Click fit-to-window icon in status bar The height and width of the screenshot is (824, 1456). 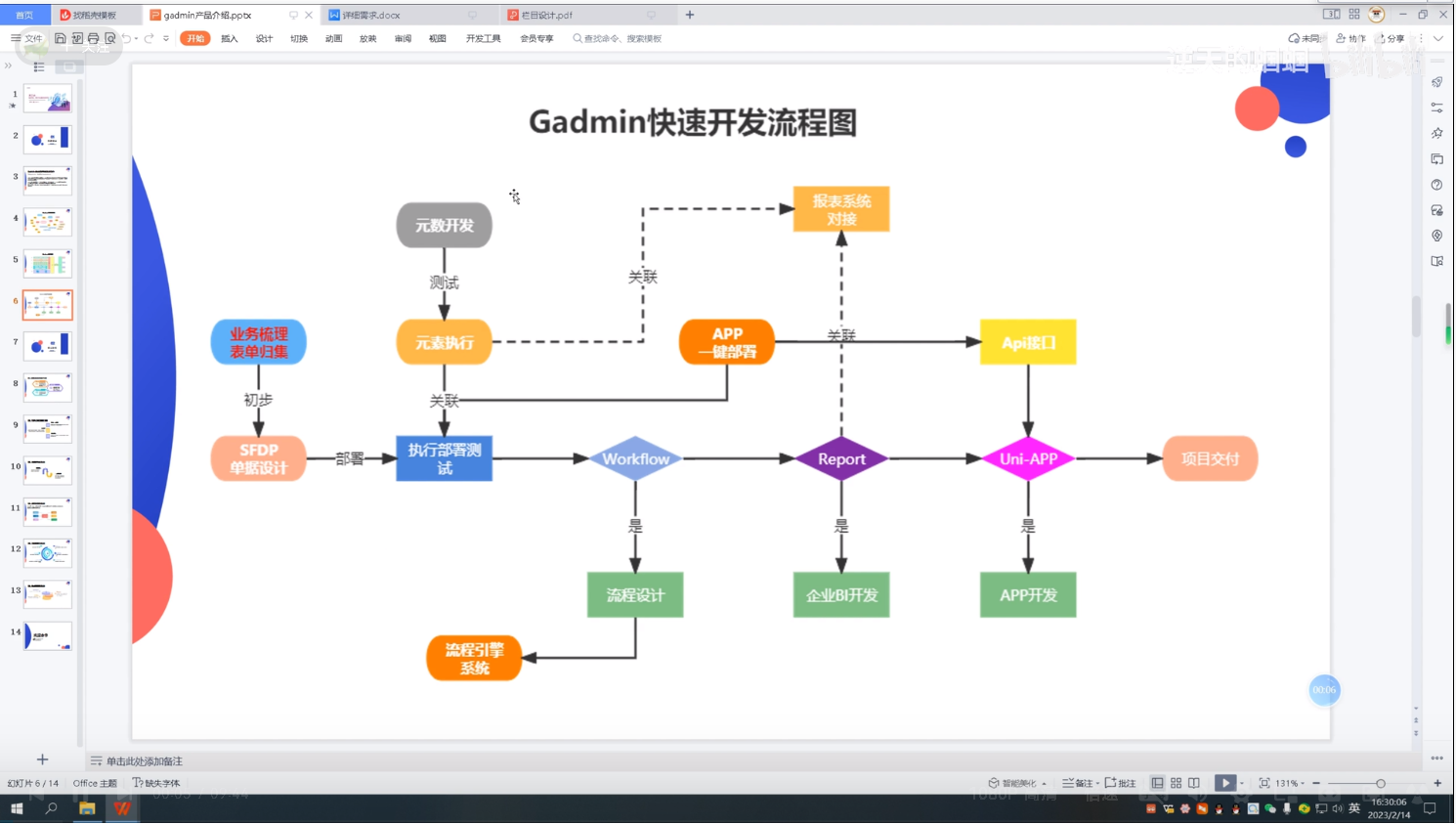[x=1263, y=783]
